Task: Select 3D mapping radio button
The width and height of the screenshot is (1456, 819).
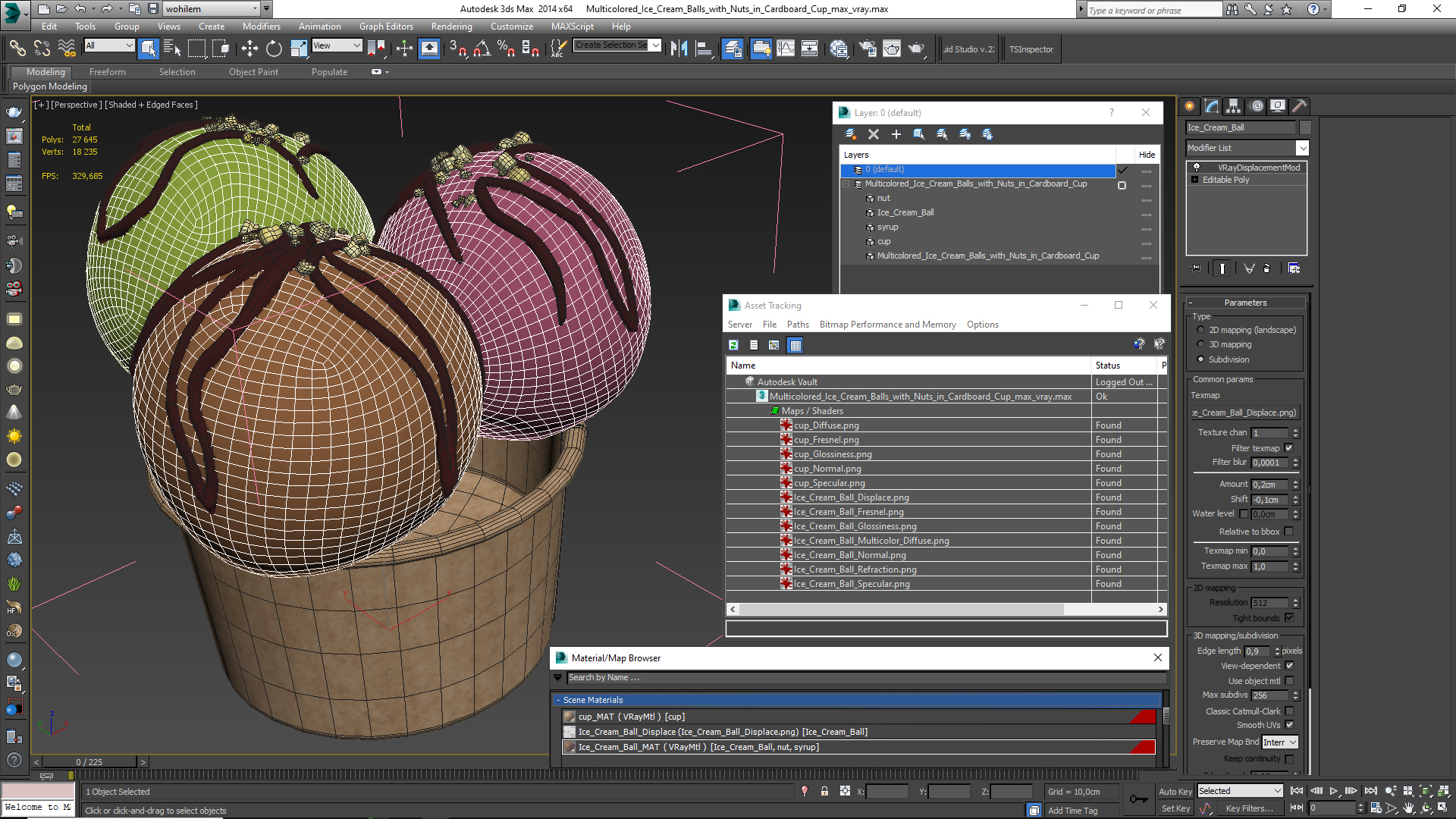Action: (1200, 344)
